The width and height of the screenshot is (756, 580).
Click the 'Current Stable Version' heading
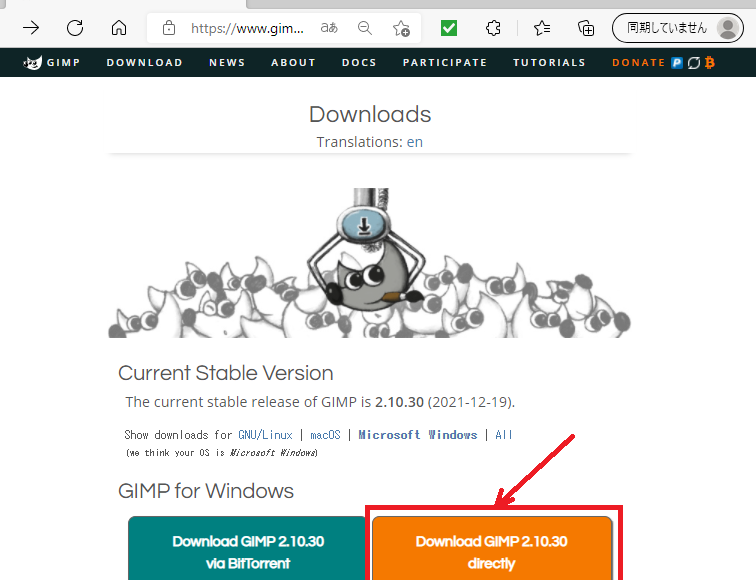pos(226,373)
